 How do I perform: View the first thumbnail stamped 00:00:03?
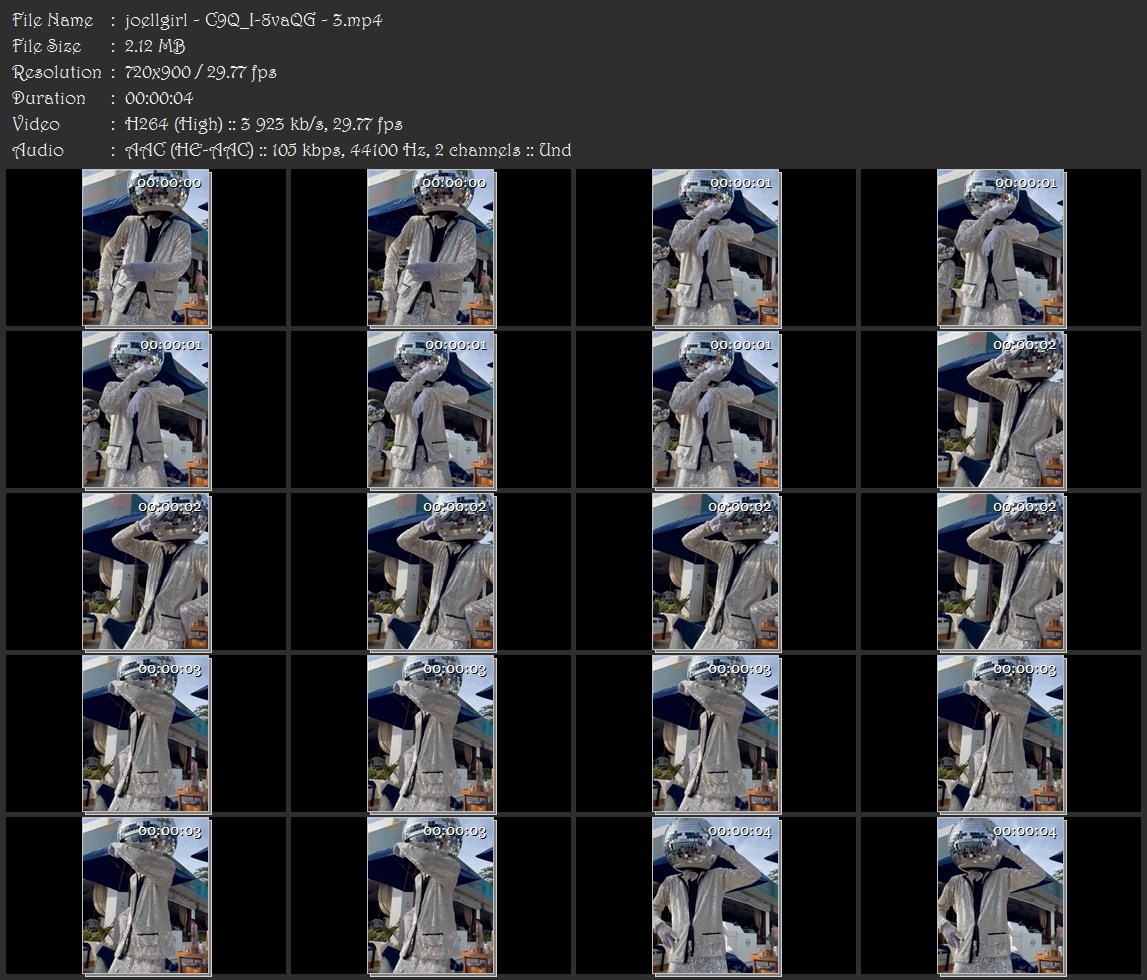click(146, 734)
